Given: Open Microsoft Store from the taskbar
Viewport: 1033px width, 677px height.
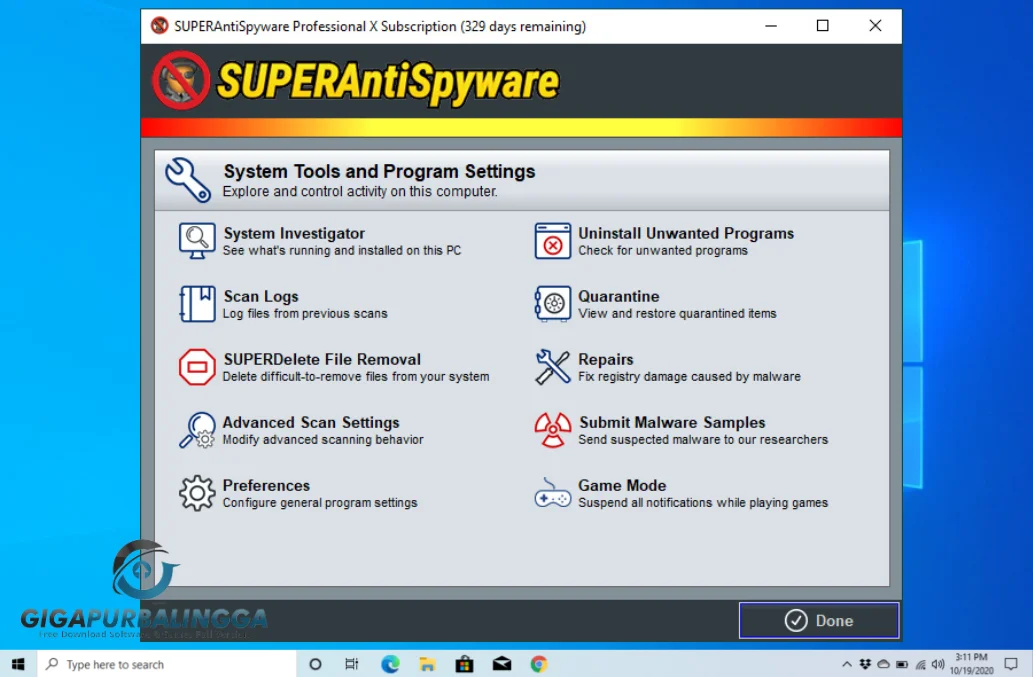Looking at the screenshot, I should [464, 664].
